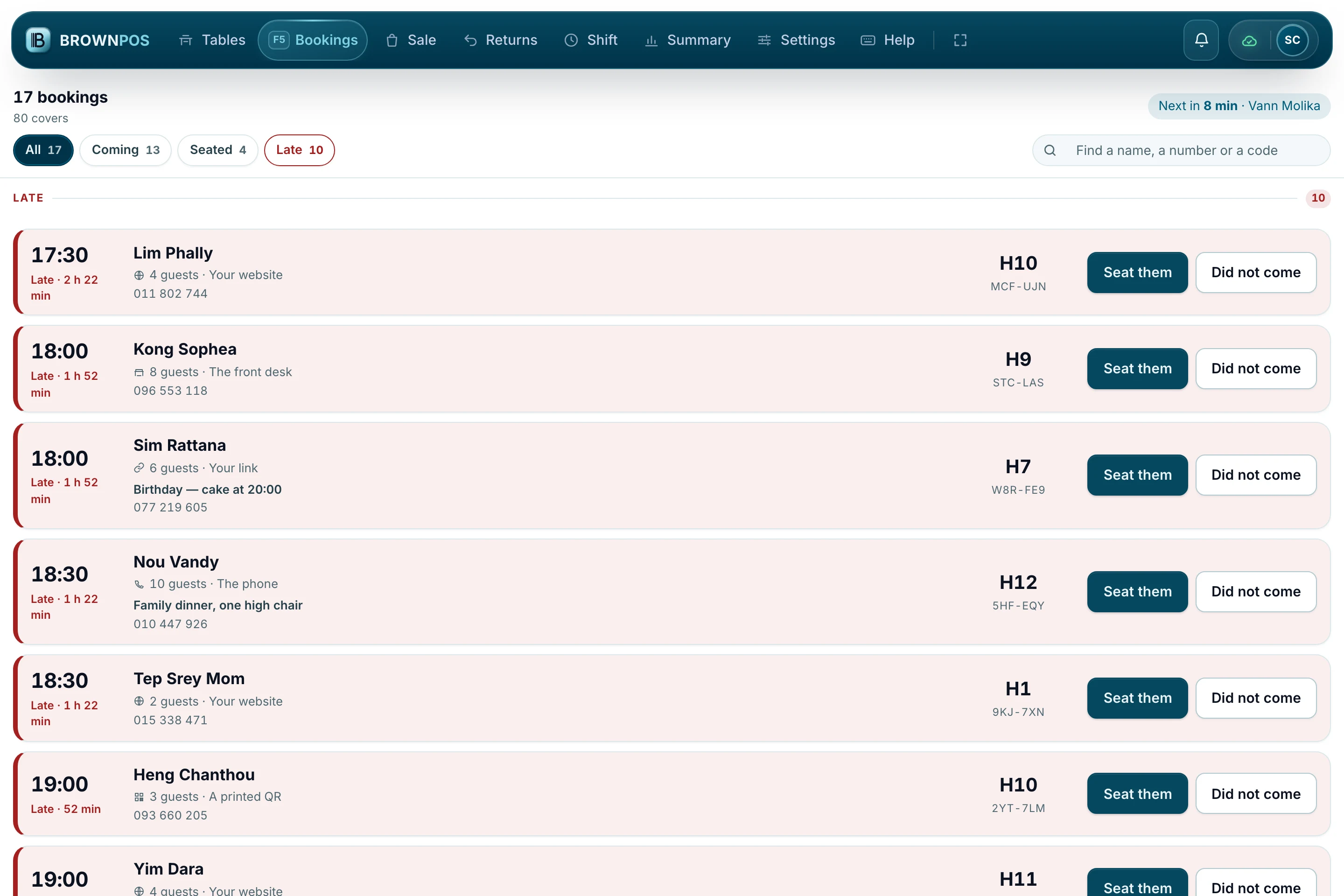The width and height of the screenshot is (1344, 896).
Task: Mark Tep Srey Mom as Did not come
Action: point(1256,698)
